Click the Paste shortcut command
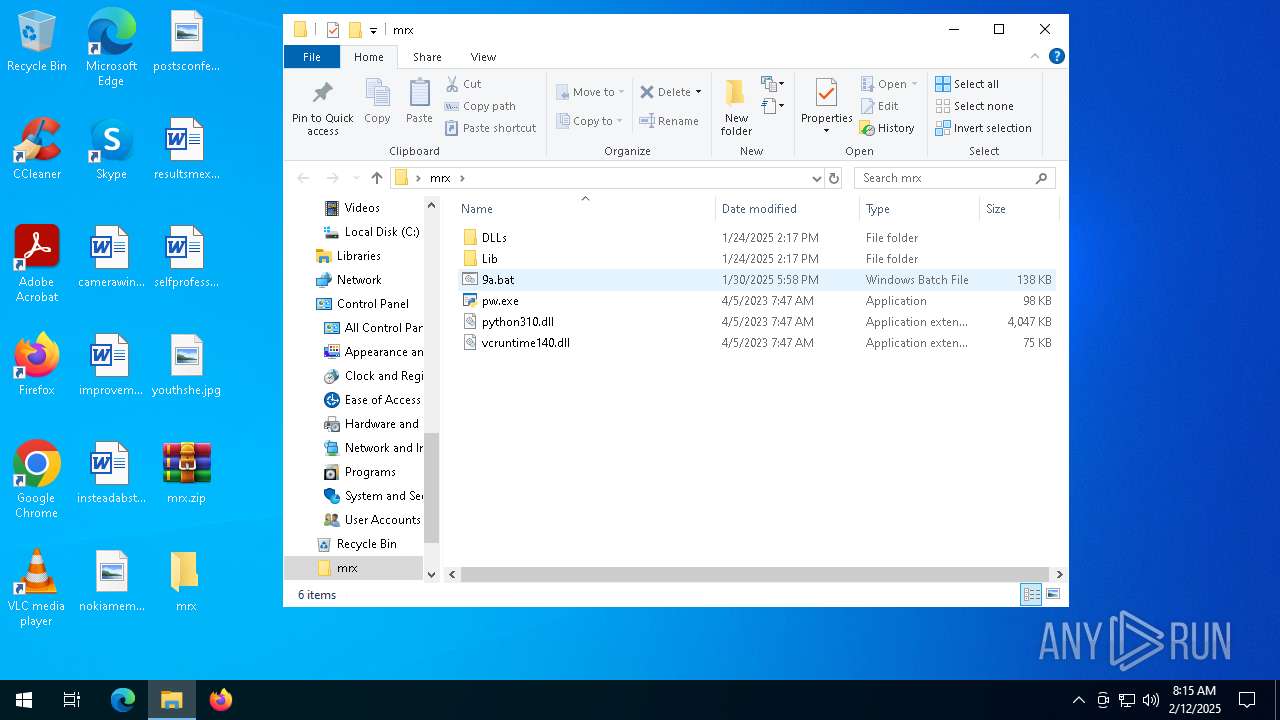This screenshot has height=720, width=1280. [x=491, y=128]
